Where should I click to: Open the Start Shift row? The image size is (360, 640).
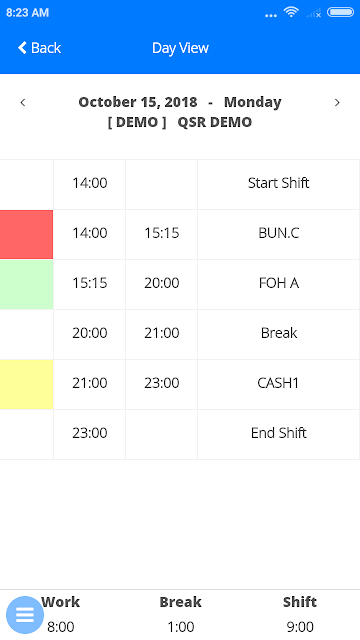pos(180,184)
